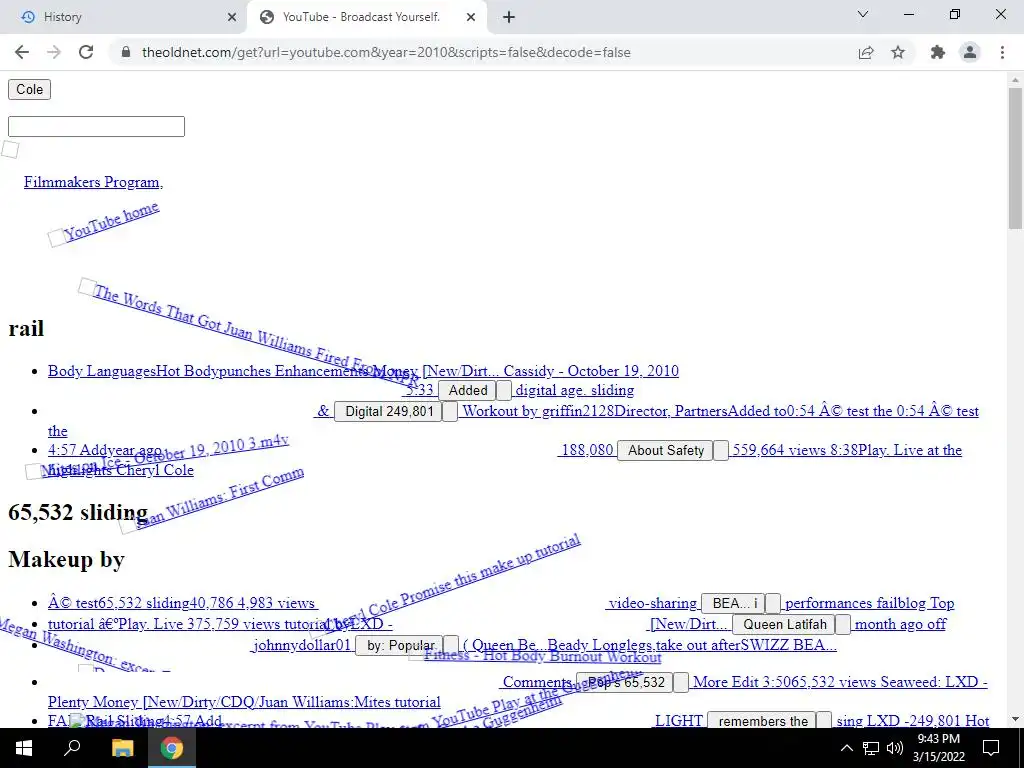
Task: Open Juan Williams: First Comm link
Action: (x=219, y=498)
